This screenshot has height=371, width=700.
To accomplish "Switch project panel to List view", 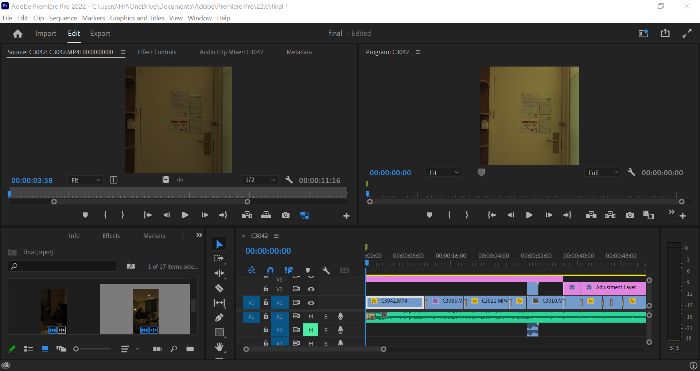I will tap(28, 349).
